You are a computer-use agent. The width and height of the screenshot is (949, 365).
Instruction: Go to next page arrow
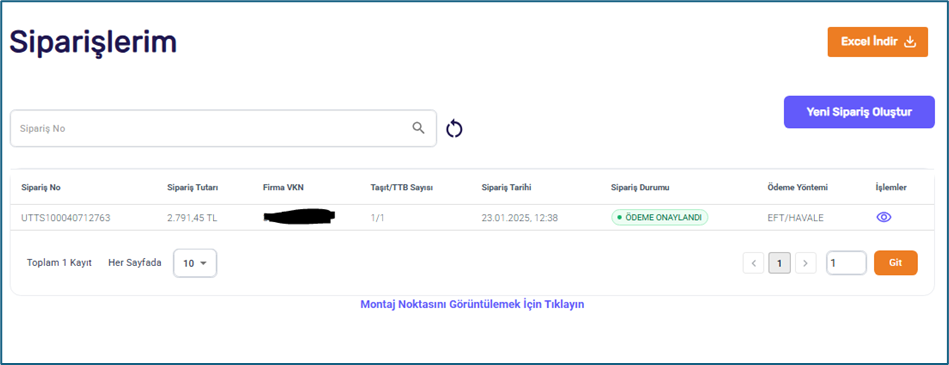pos(805,263)
